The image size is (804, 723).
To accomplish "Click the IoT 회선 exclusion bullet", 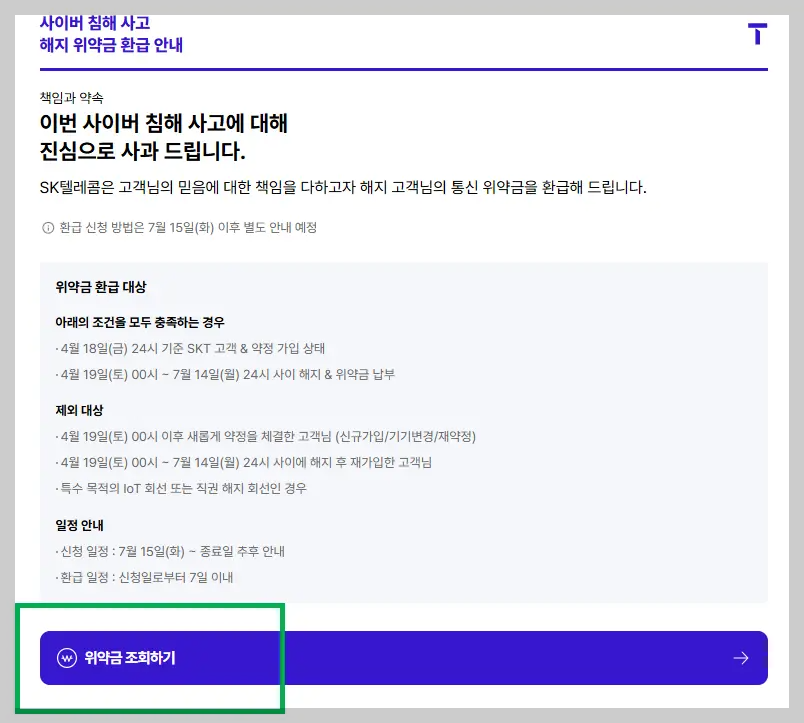I will coord(190,488).
